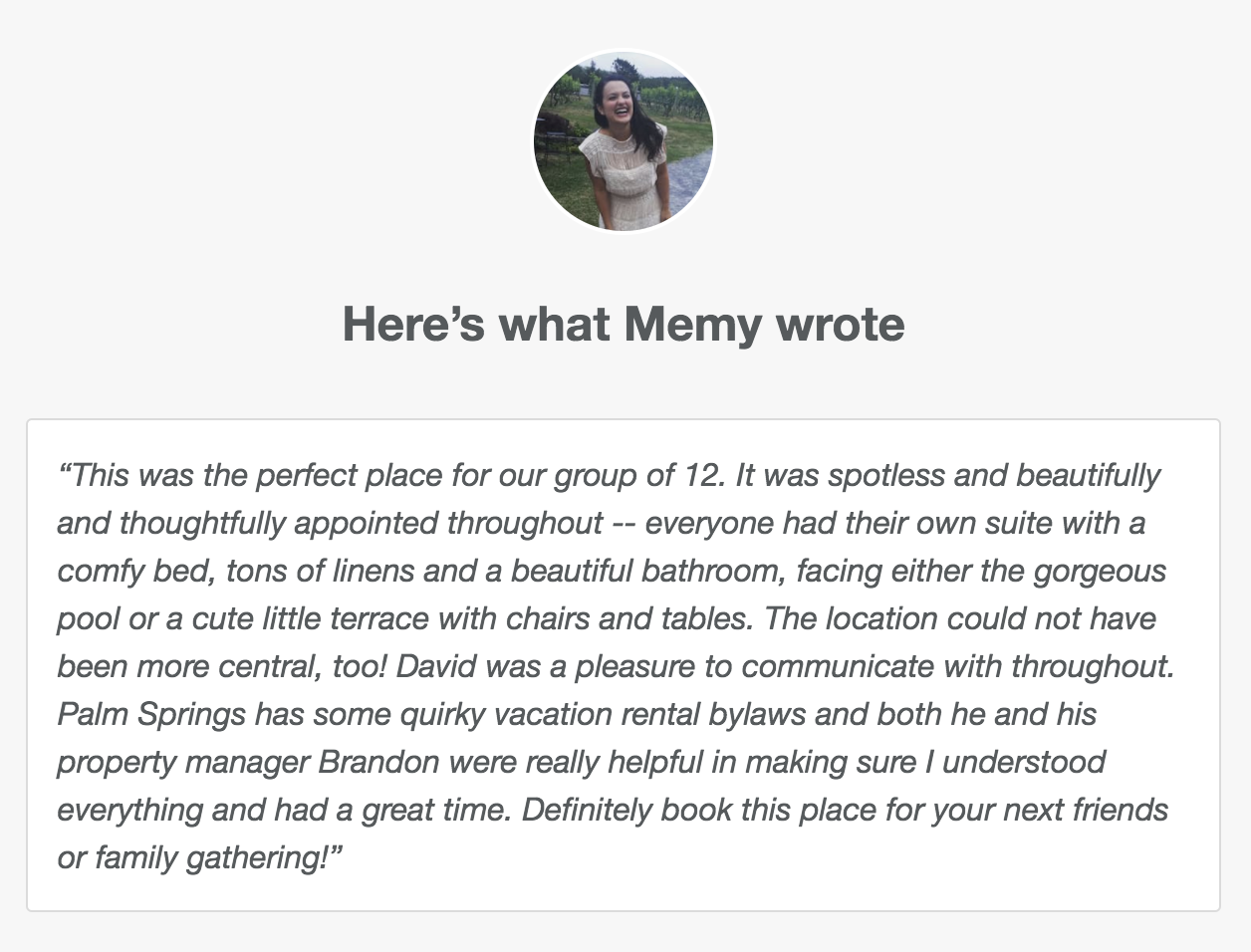The image size is (1251, 952).
Task: Click the name "Brandon" in the review
Action: [378, 762]
